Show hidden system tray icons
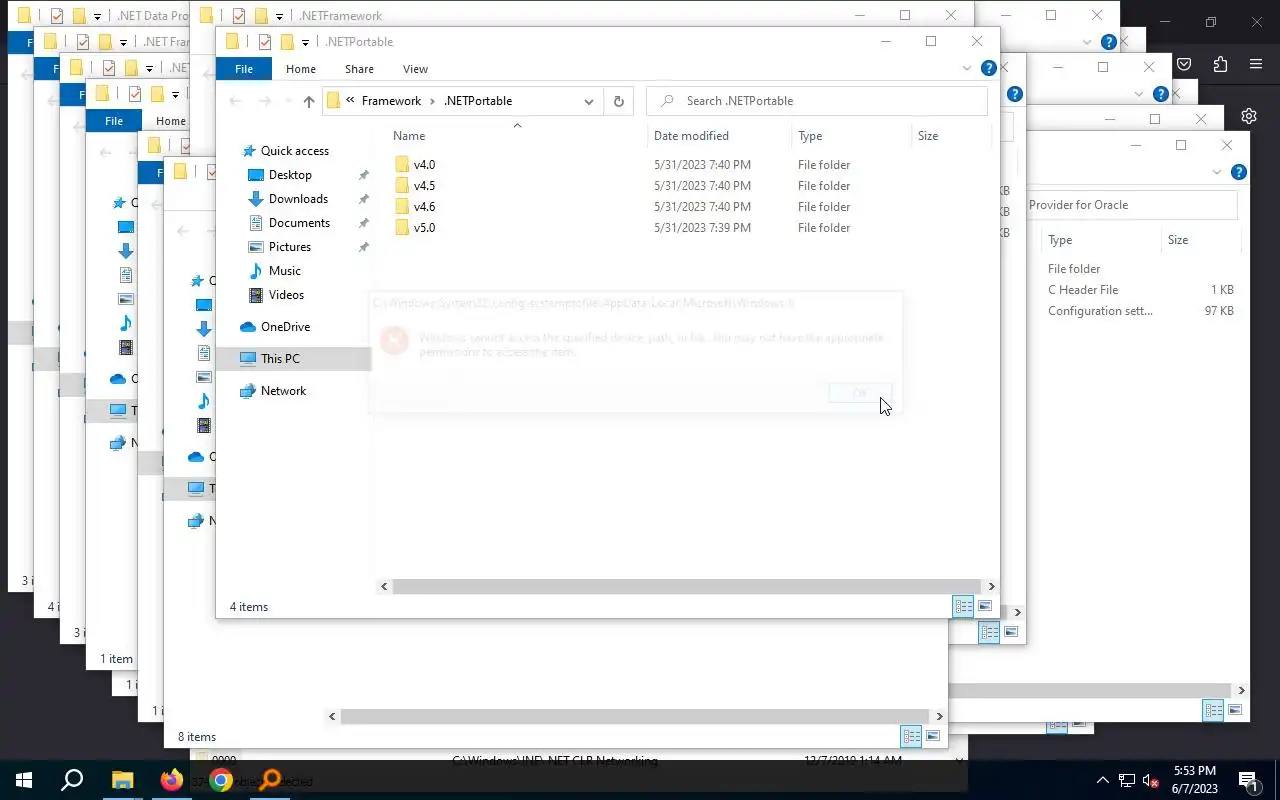The width and height of the screenshot is (1280, 800). pyautogui.click(x=1103, y=780)
